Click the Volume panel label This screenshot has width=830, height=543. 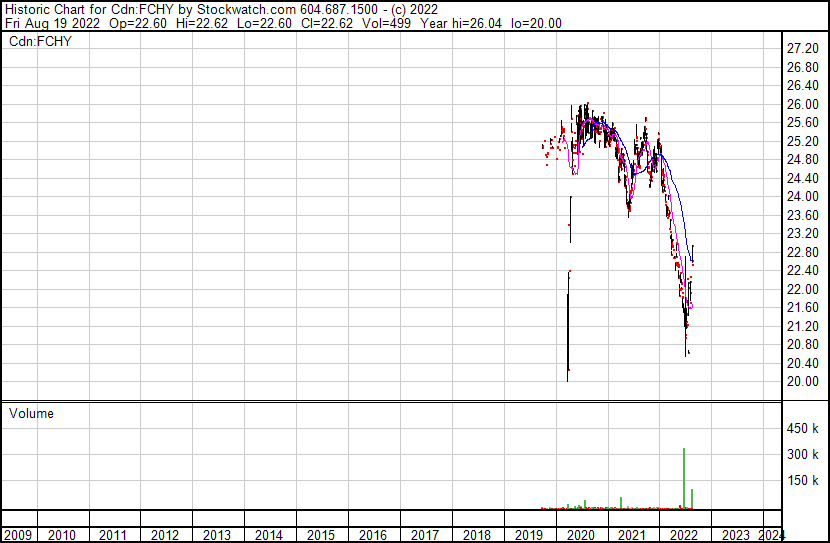pos(31,413)
